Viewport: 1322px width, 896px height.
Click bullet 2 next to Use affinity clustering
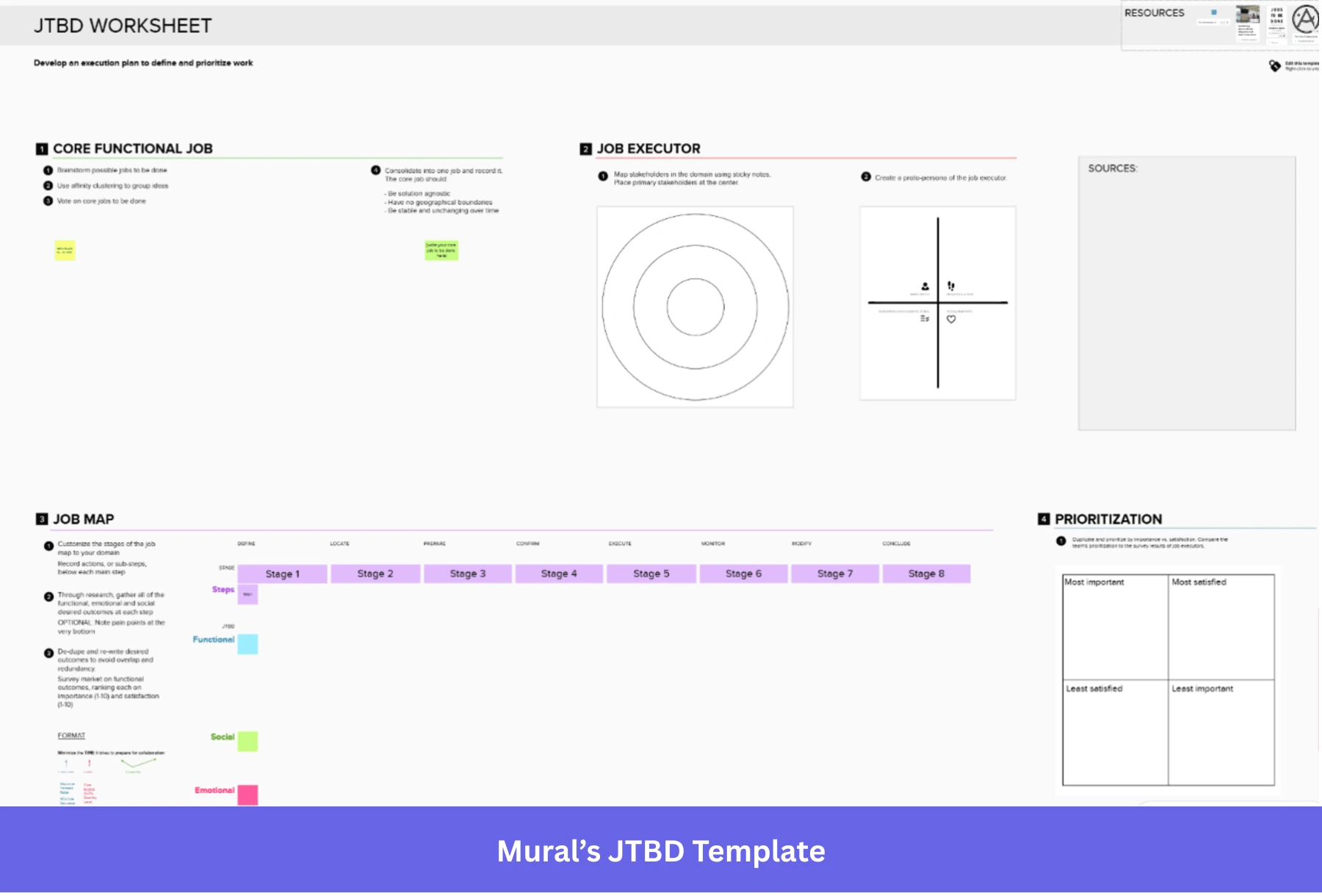(x=48, y=186)
